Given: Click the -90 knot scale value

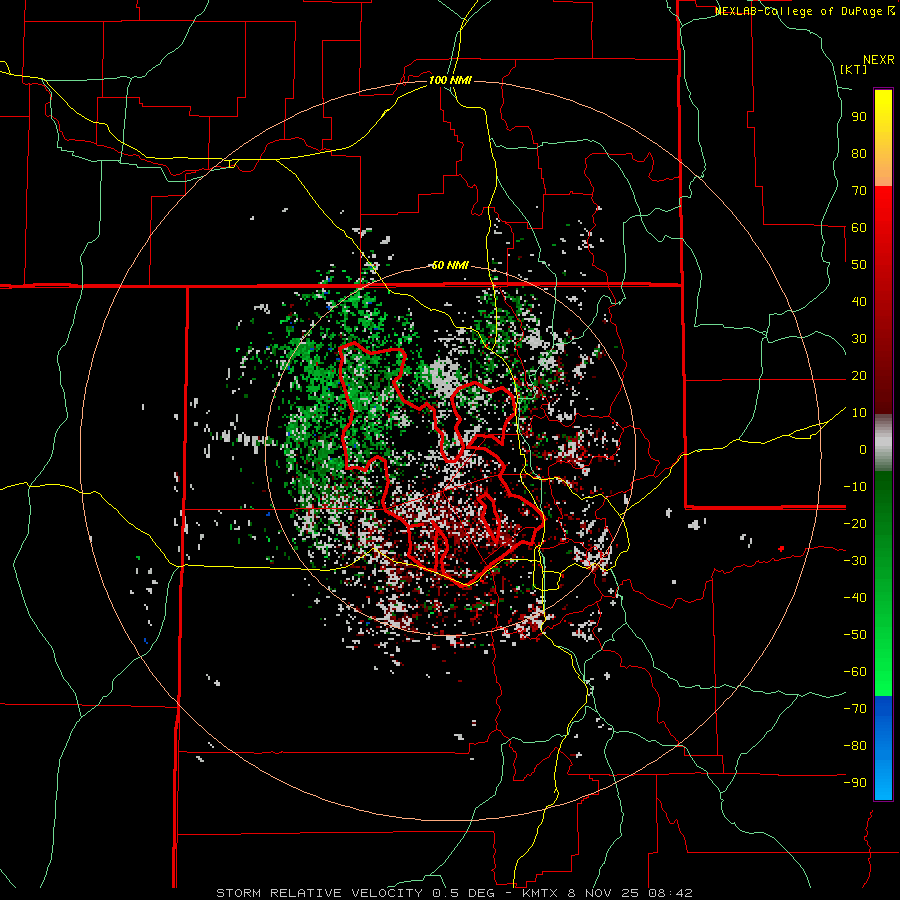Looking at the screenshot, I should click(855, 783).
